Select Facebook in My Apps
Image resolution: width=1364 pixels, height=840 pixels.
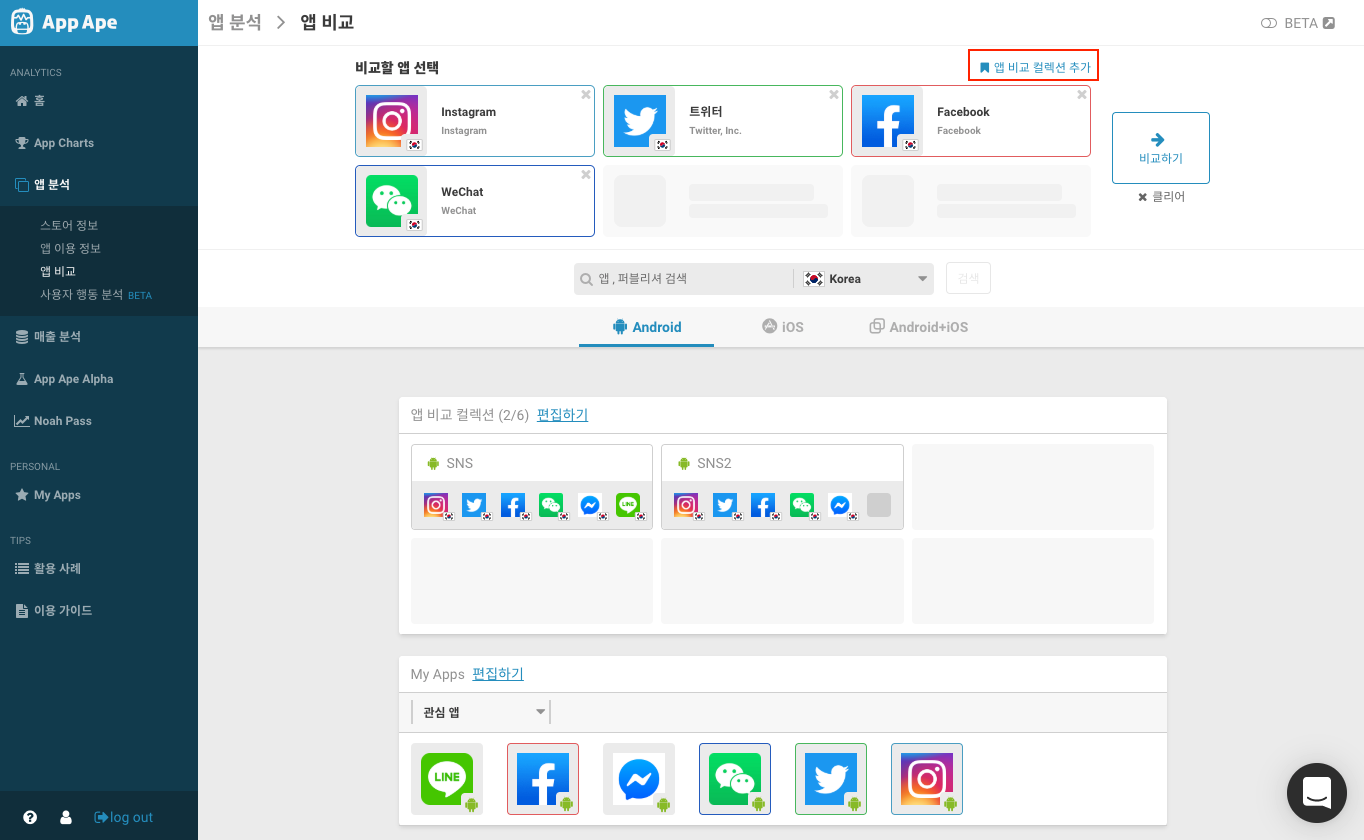pyautogui.click(x=543, y=779)
